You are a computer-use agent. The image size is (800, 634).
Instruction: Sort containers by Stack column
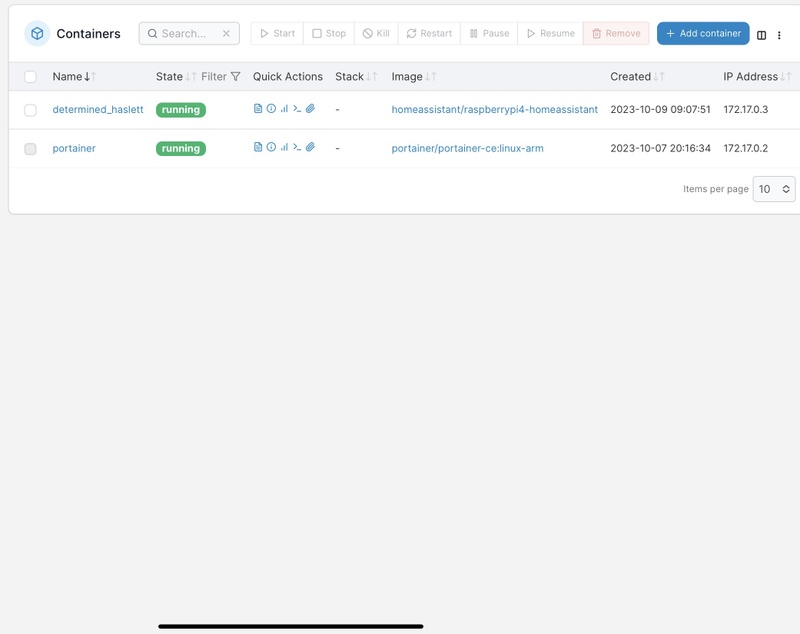coord(356,77)
